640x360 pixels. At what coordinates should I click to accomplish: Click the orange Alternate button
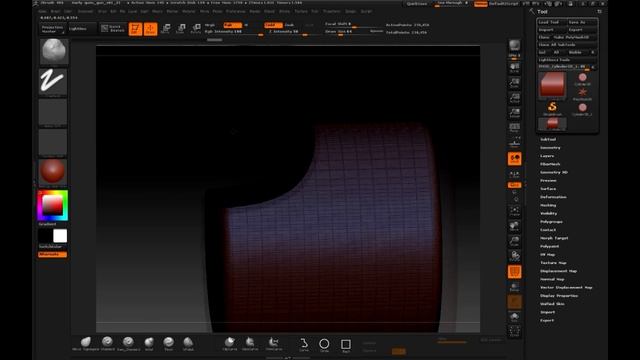pos(52,254)
